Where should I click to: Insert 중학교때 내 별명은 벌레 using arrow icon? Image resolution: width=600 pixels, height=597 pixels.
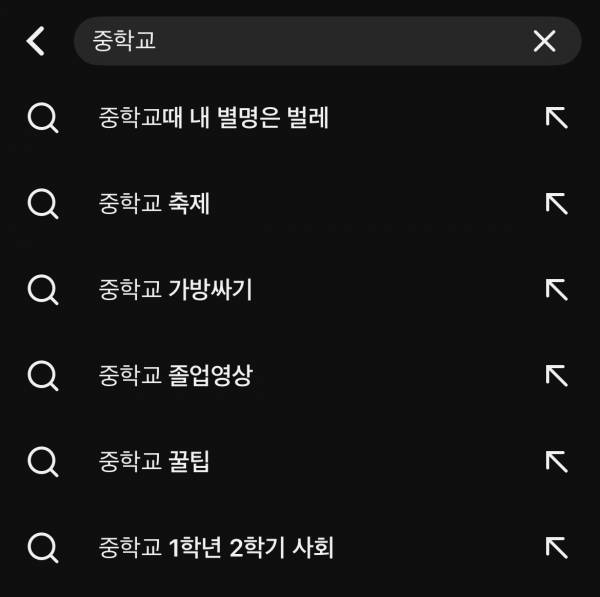(x=556, y=119)
